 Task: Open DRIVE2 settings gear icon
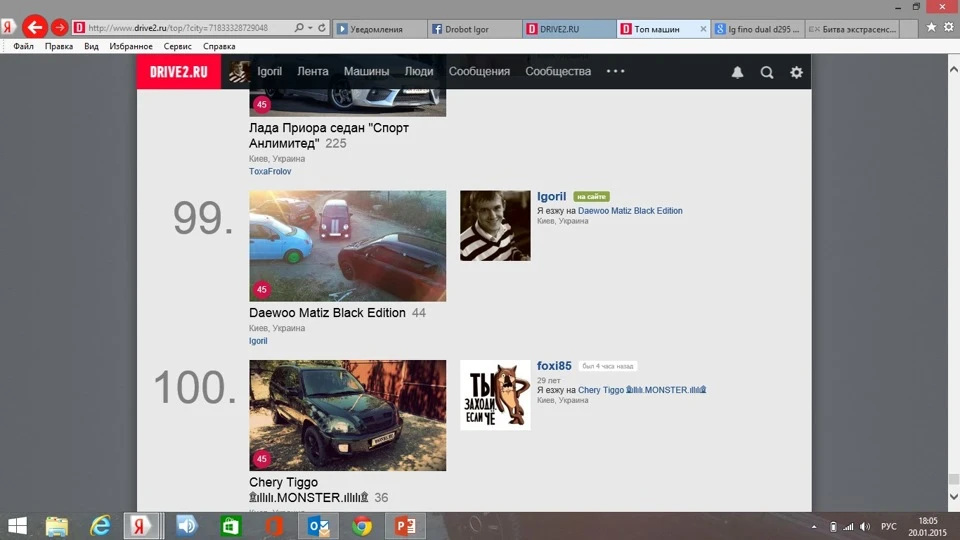tap(796, 72)
